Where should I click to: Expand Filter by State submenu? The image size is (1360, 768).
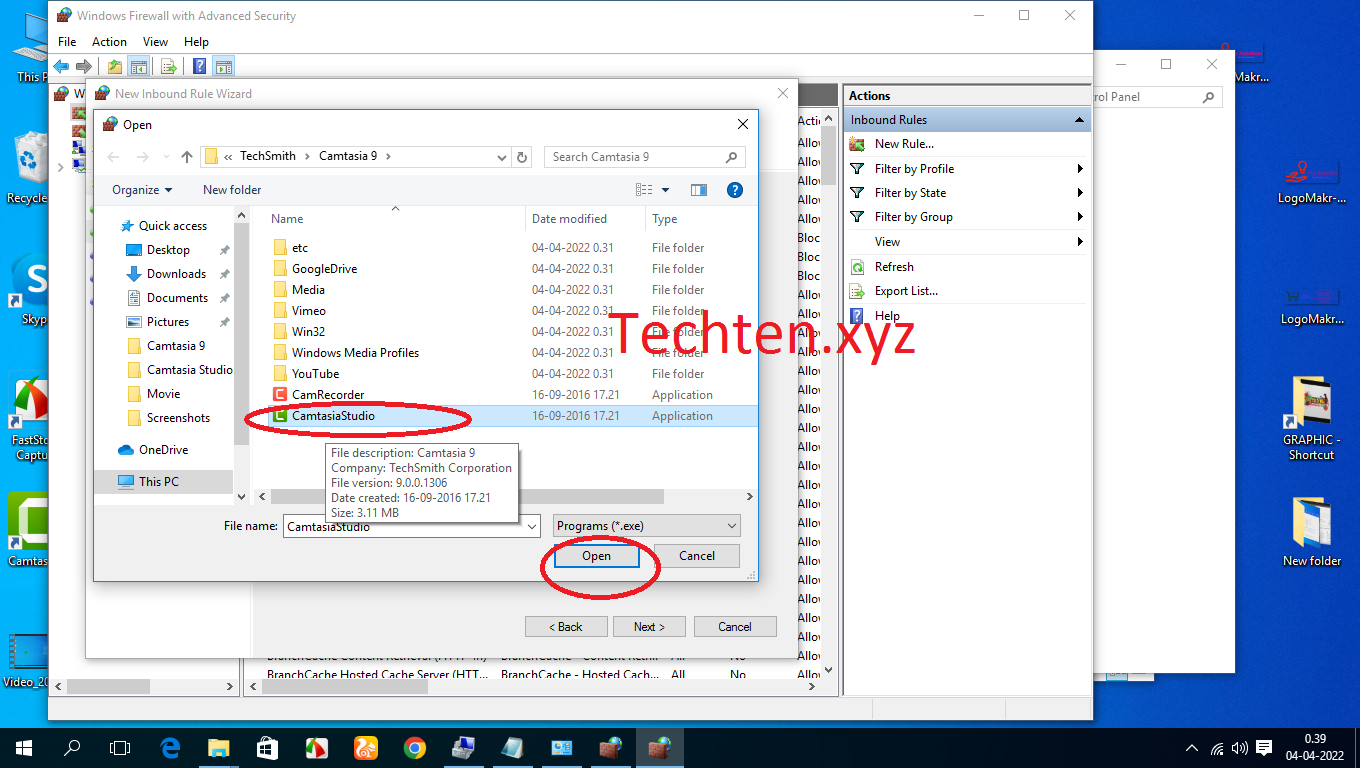[x=1081, y=193]
